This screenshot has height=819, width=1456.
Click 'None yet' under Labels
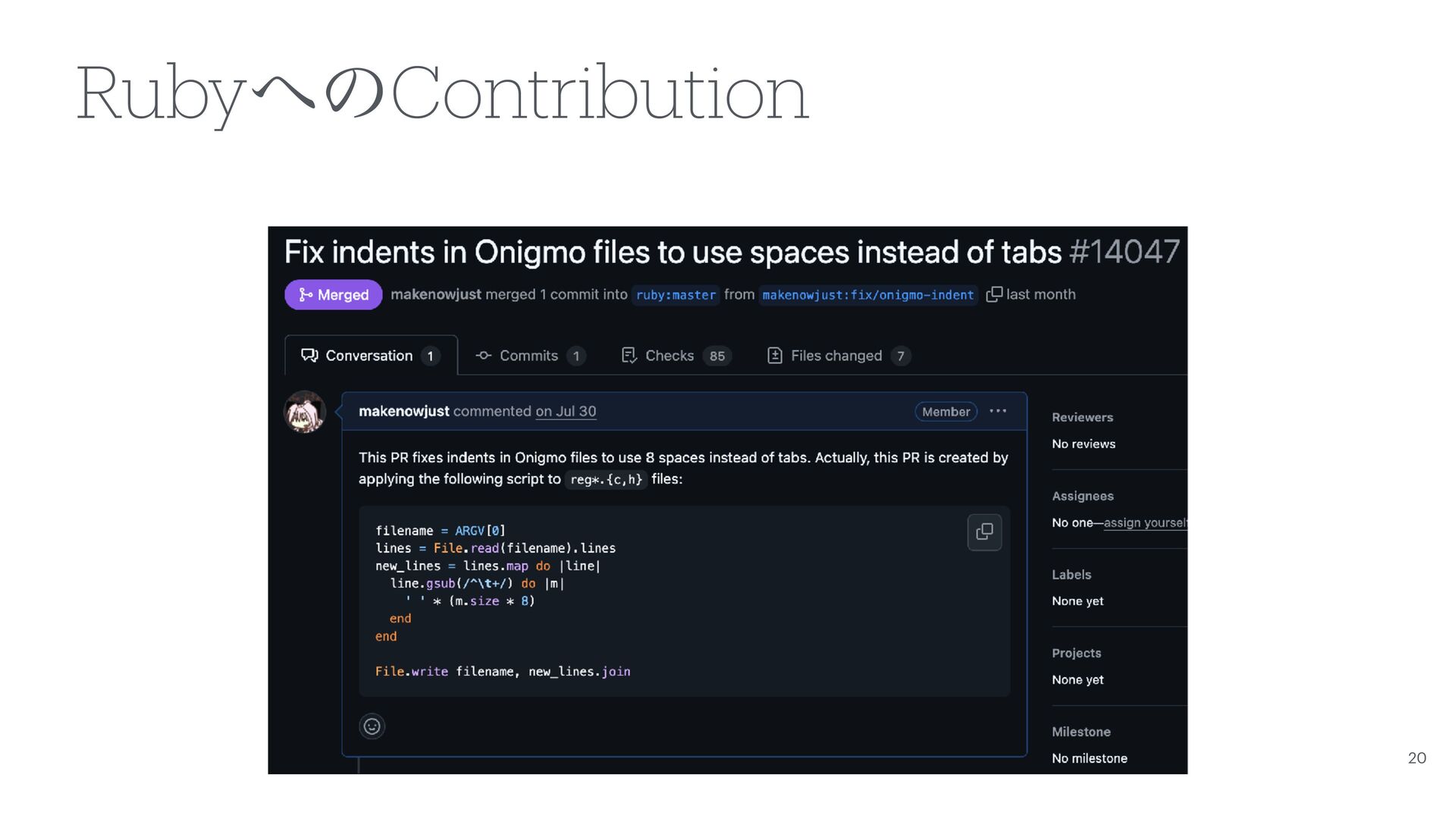(x=1077, y=601)
